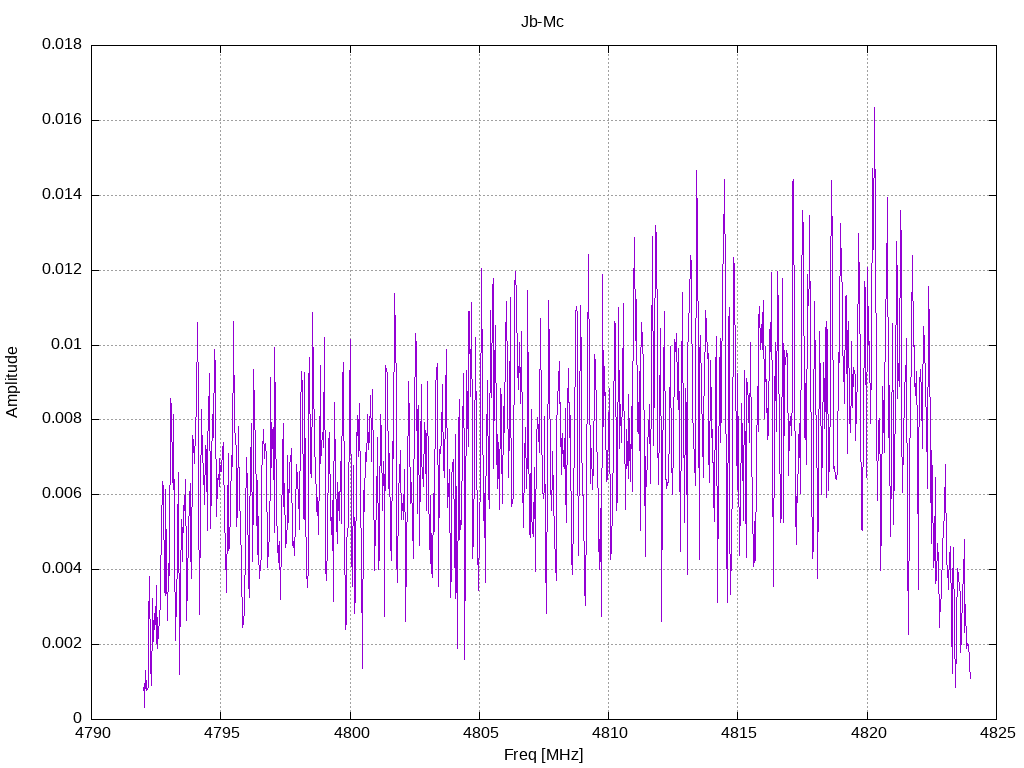Click the y-axis tick label 0.016
The width and height of the screenshot is (1024, 768).
[62, 120]
